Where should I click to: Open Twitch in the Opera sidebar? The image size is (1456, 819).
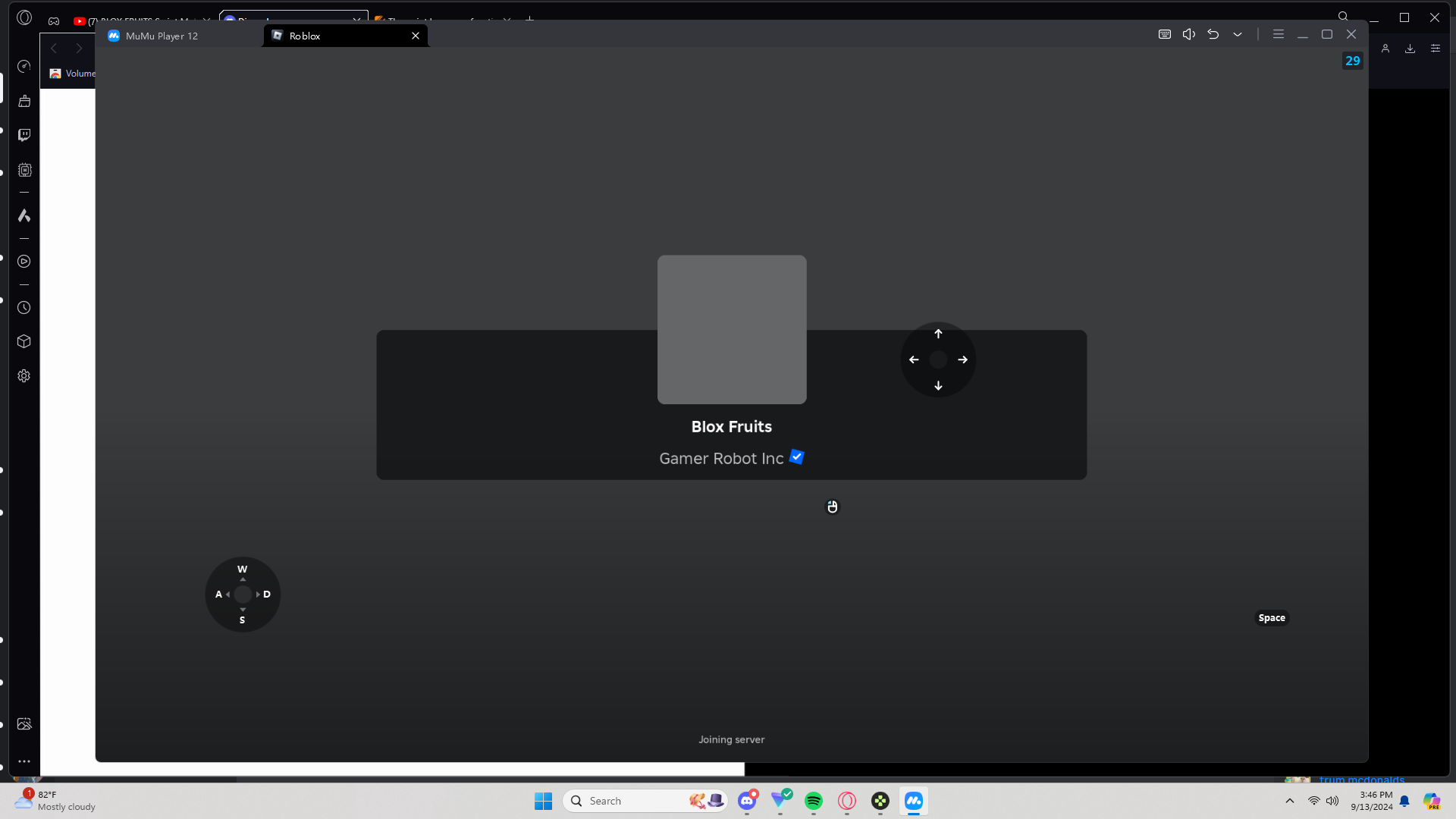(24, 135)
